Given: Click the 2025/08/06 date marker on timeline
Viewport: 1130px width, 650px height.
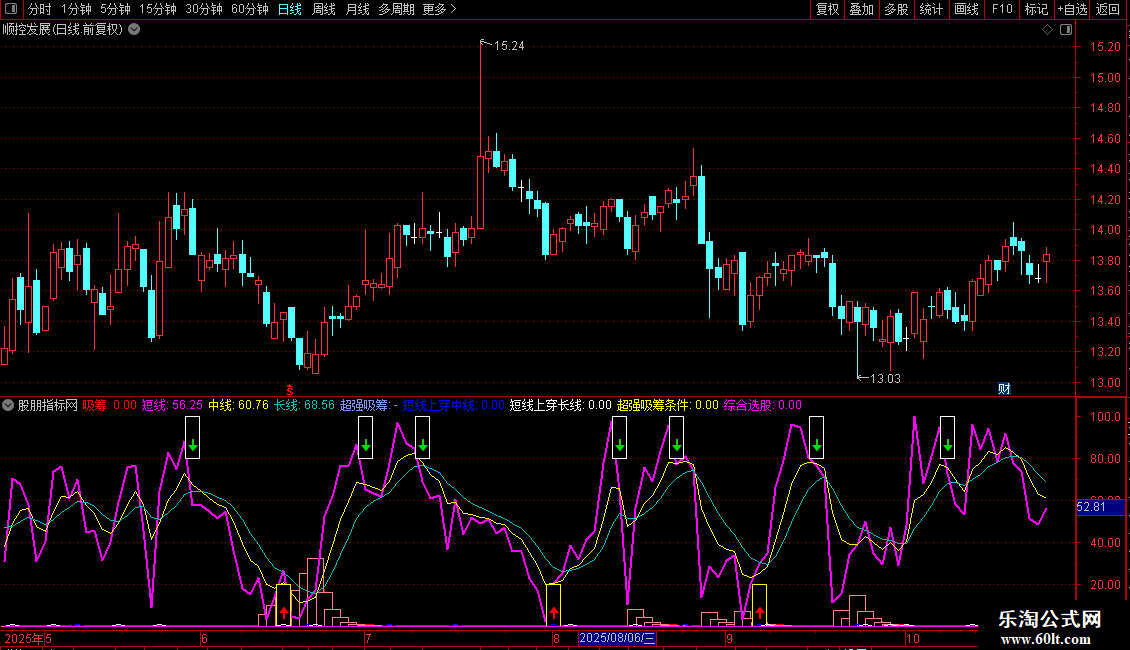Looking at the screenshot, I should tap(618, 637).
